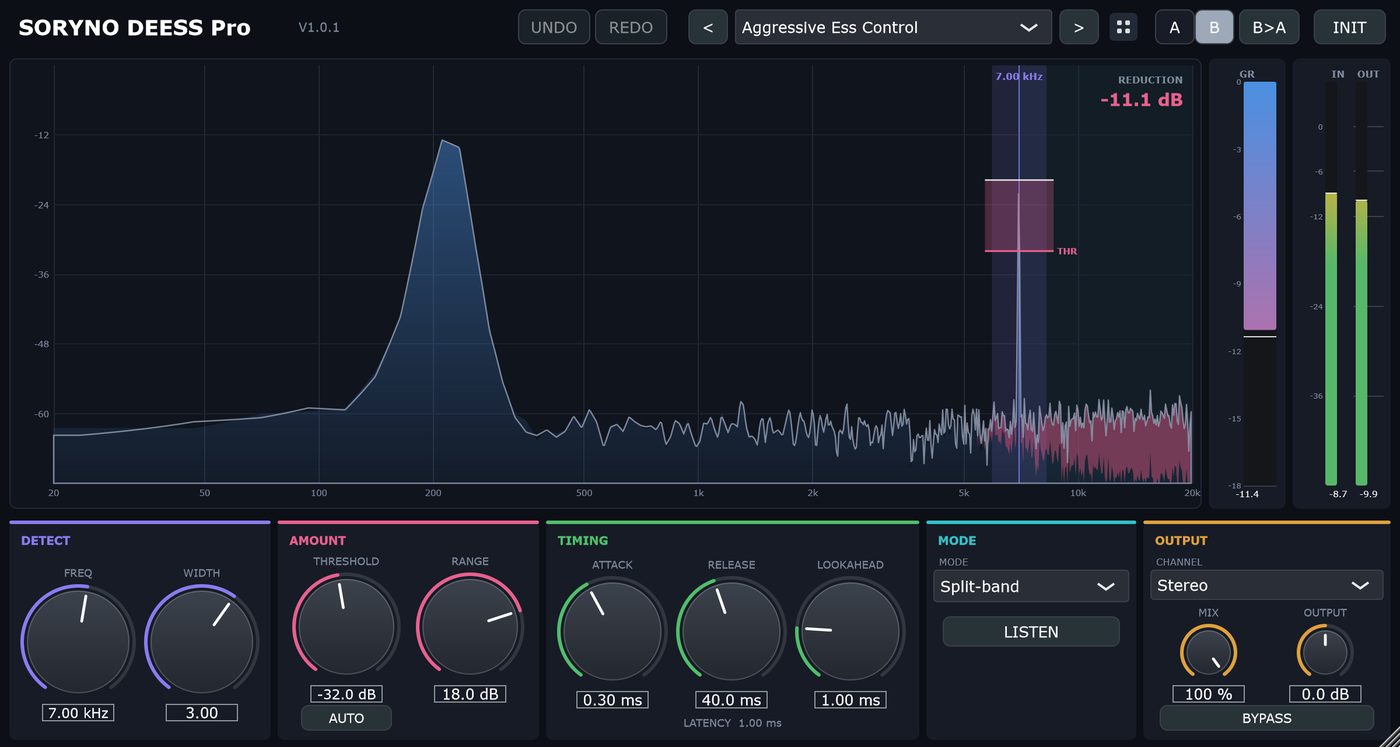Click the -11.1 dB reduction readout
The image size is (1400, 747).
(1141, 100)
